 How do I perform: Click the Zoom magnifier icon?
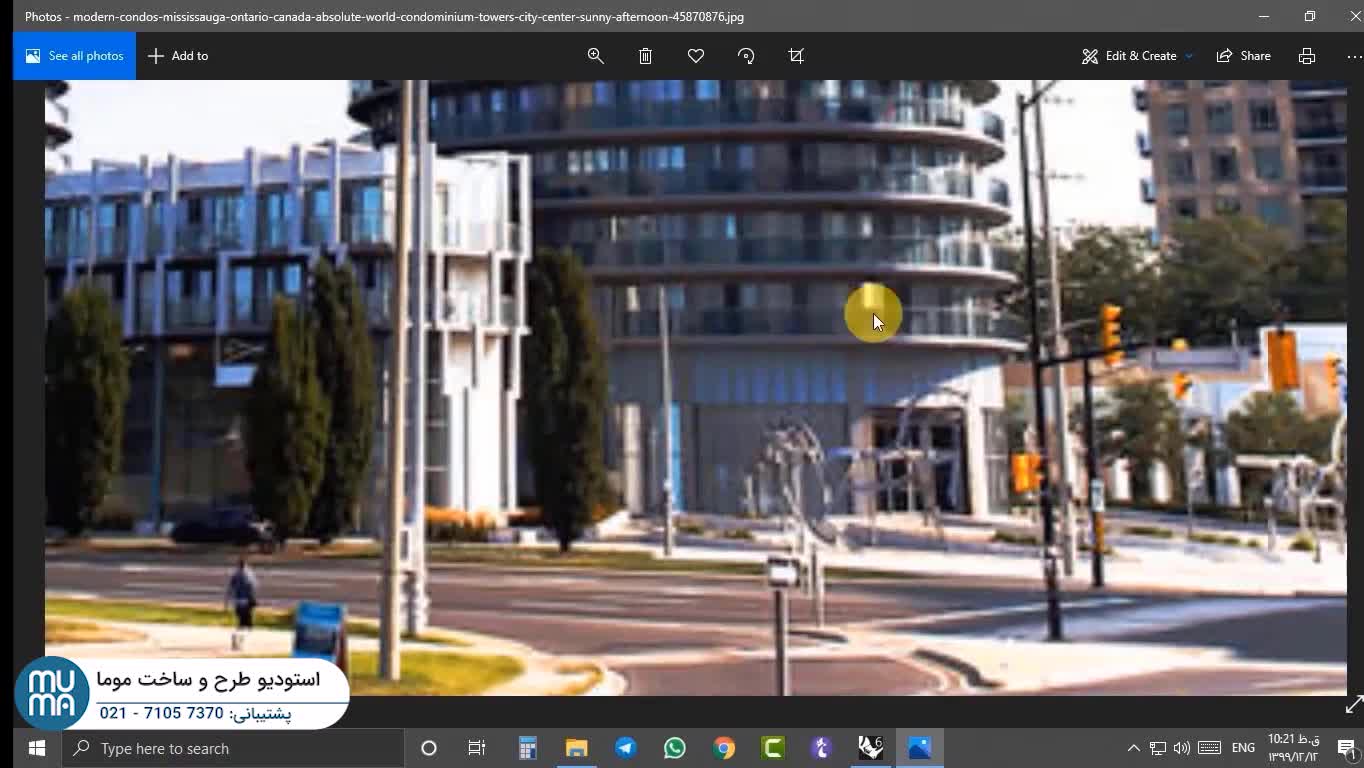point(595,56)
